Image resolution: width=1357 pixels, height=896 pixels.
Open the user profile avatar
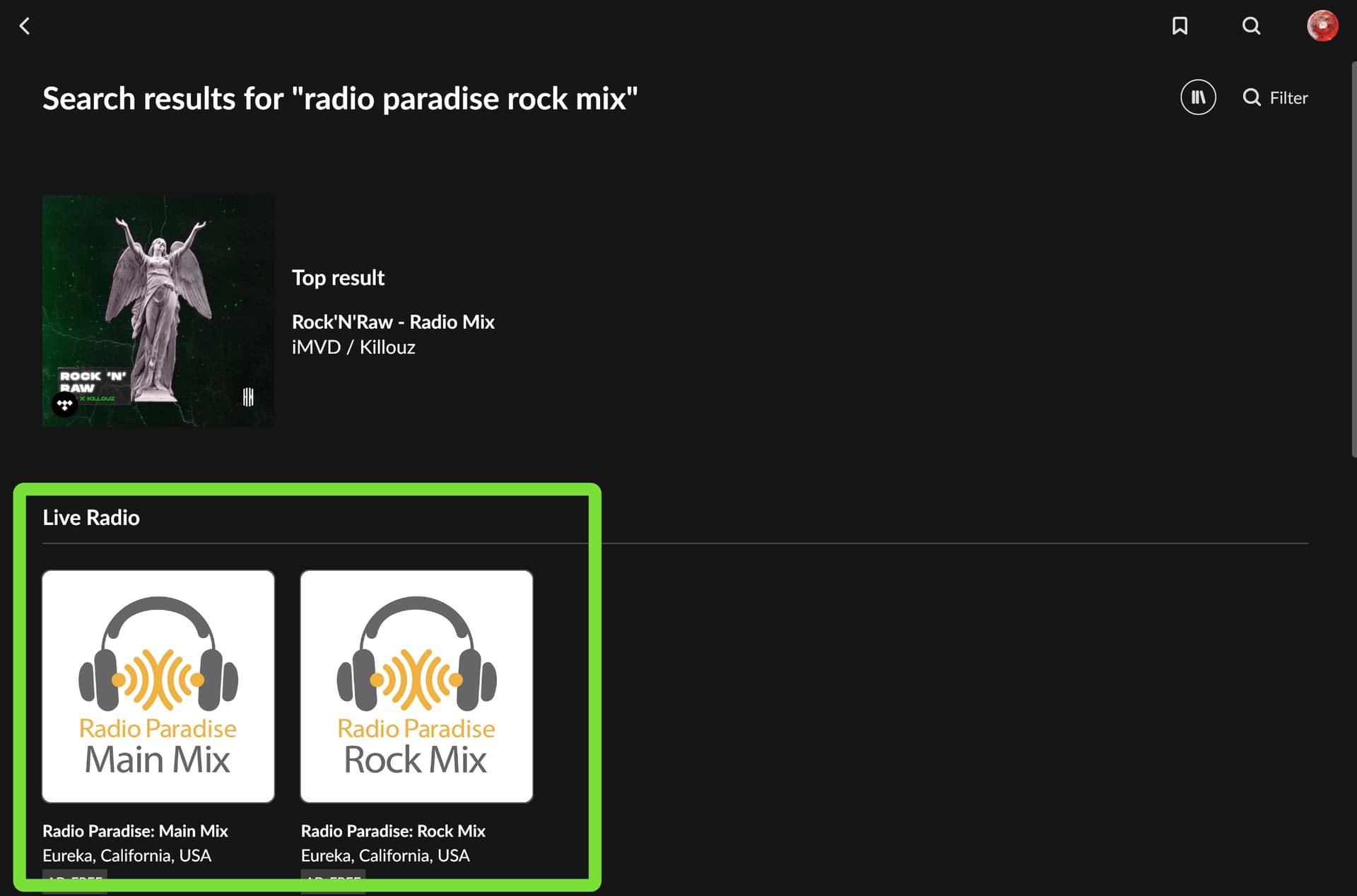(x=1322, y=25)
